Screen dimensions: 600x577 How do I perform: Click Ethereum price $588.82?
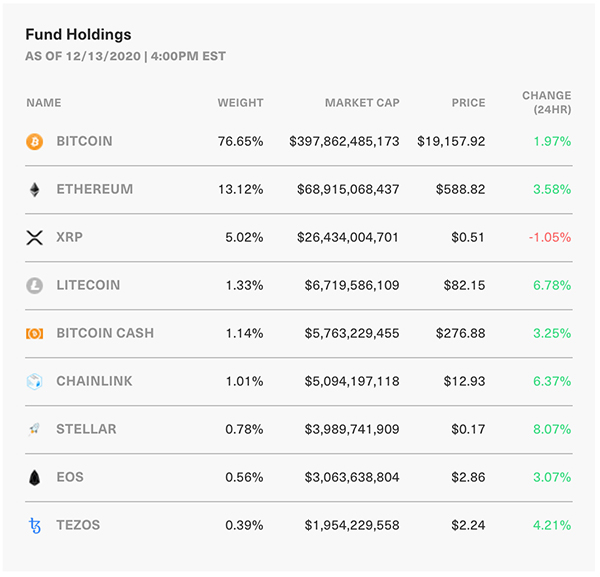point(460,189)
